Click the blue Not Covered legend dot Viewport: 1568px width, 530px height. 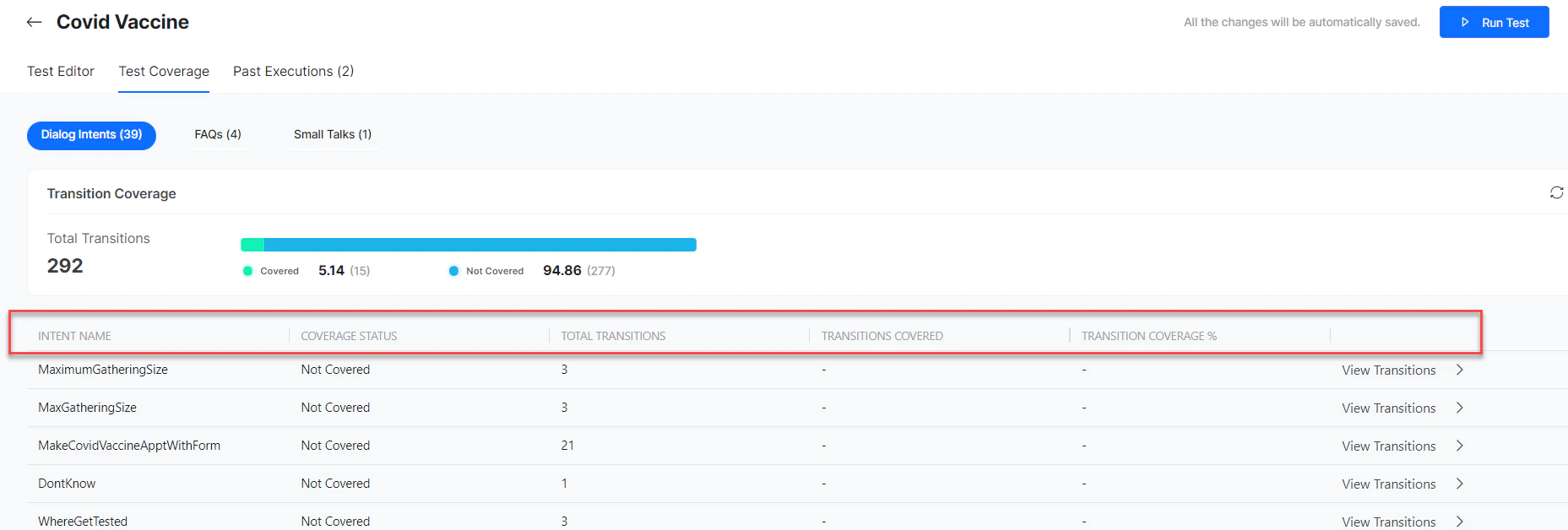pos(453,271)
